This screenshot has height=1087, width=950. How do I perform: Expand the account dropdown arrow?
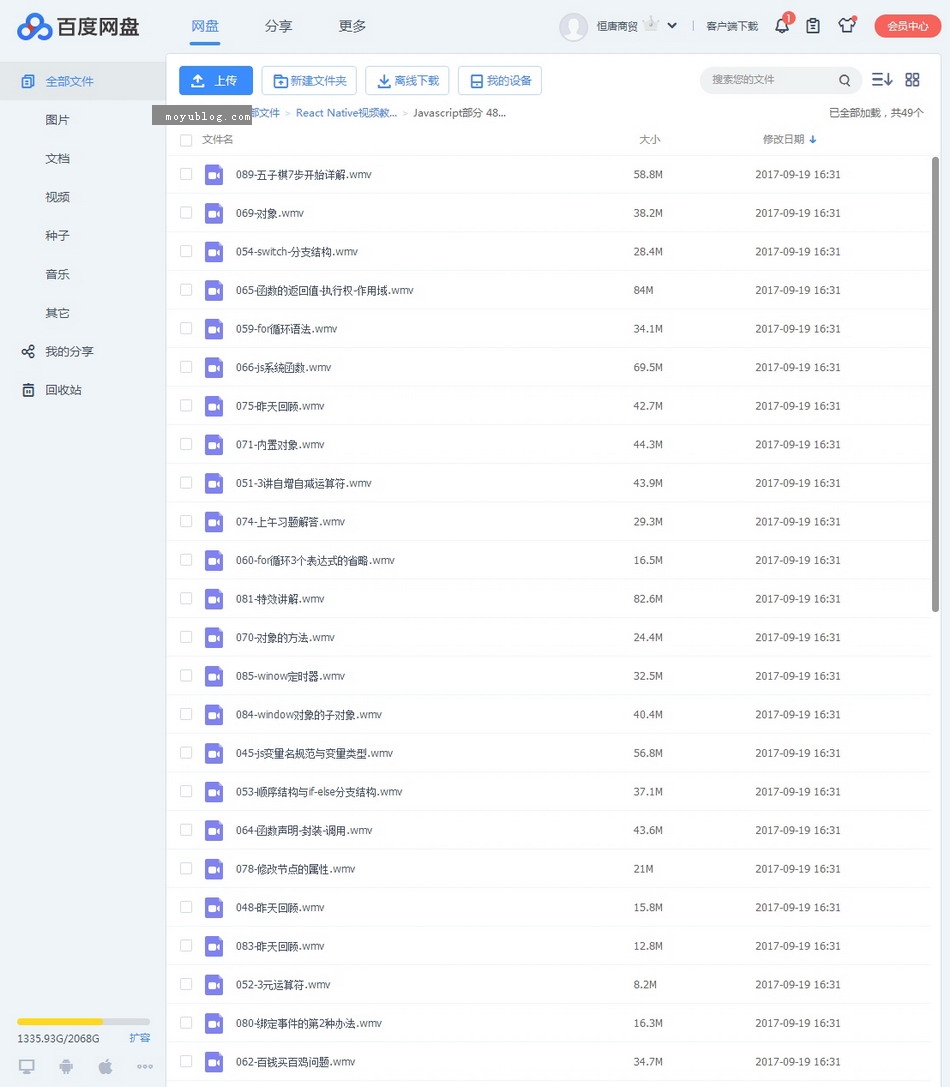coord(672,26)
